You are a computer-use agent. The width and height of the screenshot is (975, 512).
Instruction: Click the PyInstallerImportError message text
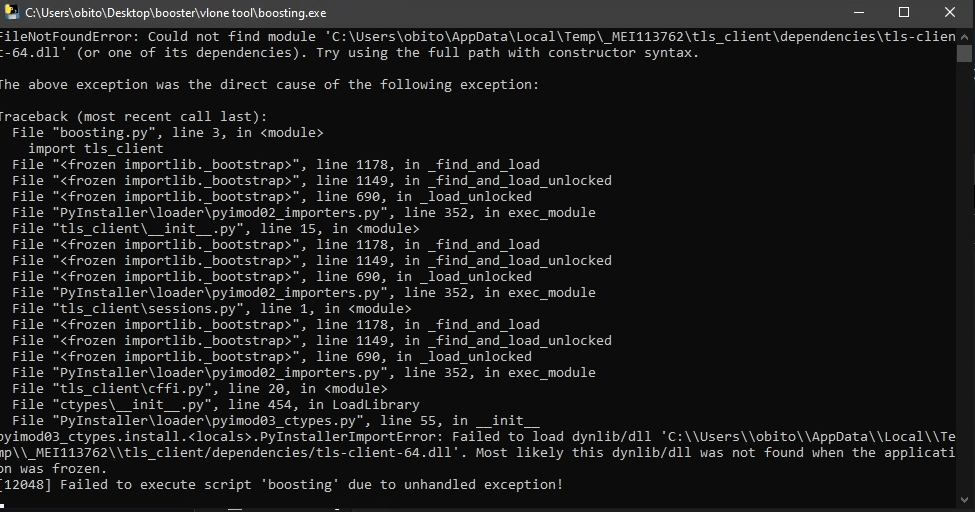pyautogui.click(x=477, y=452)
